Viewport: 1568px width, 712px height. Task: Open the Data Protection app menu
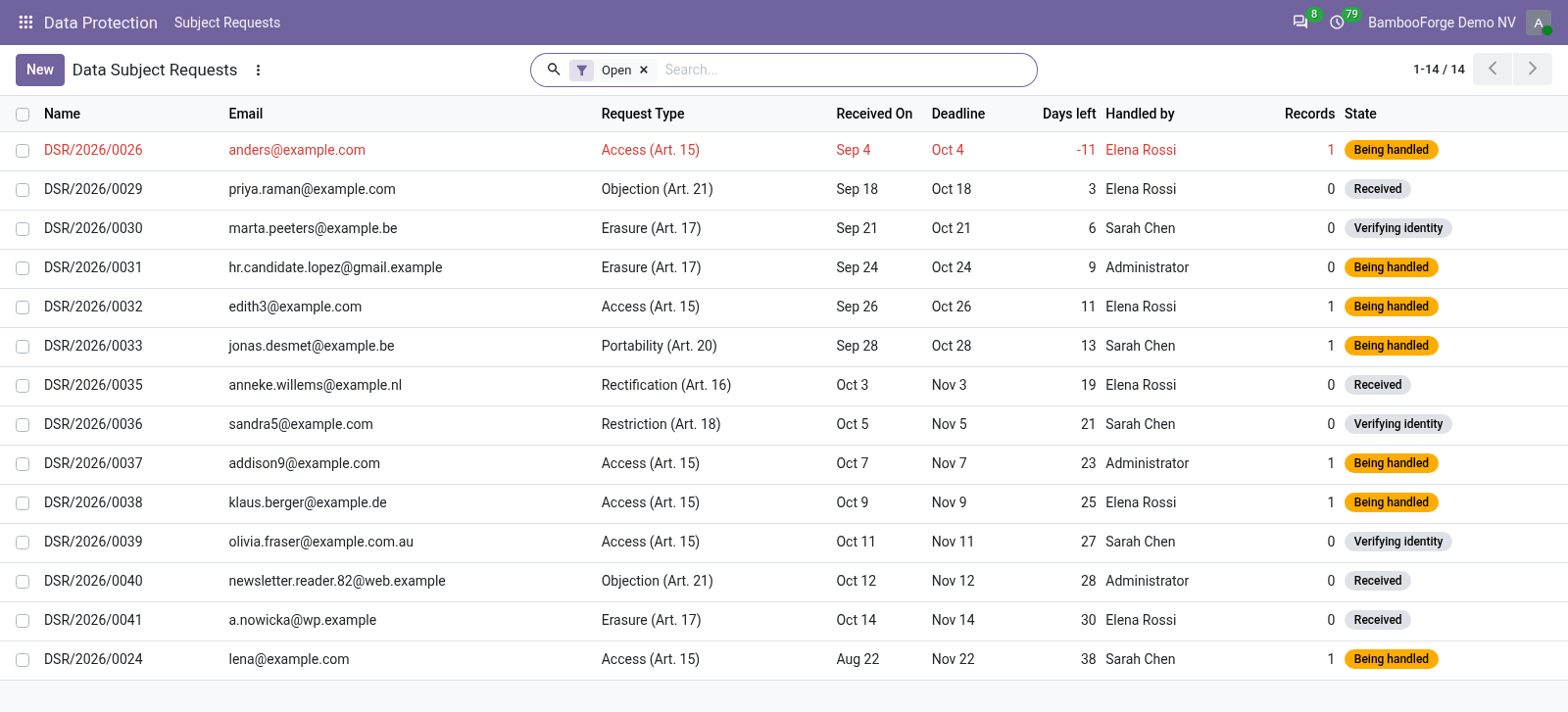click(x=101, y=23)
